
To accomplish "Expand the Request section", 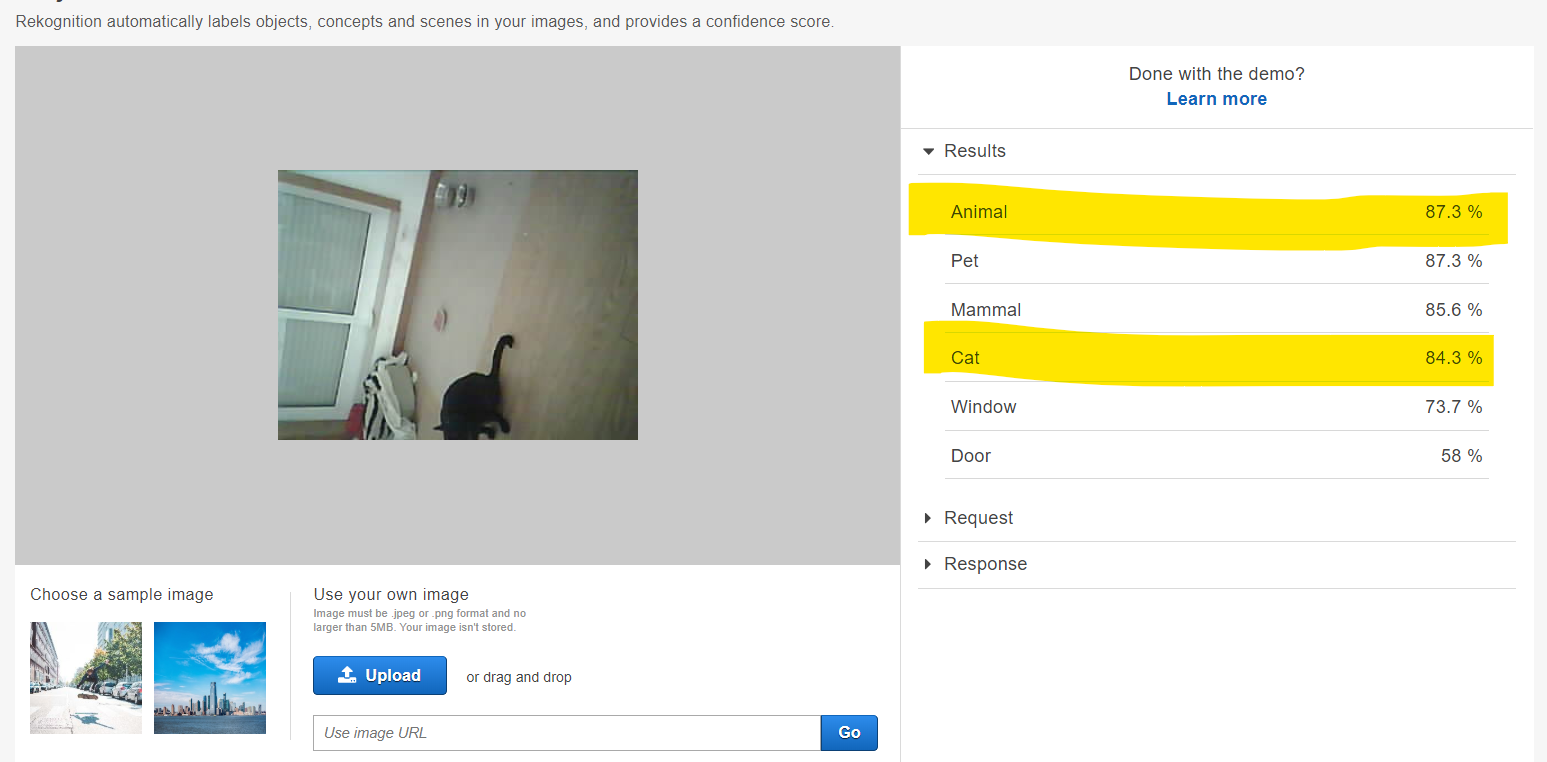I will tap(968, 518).
